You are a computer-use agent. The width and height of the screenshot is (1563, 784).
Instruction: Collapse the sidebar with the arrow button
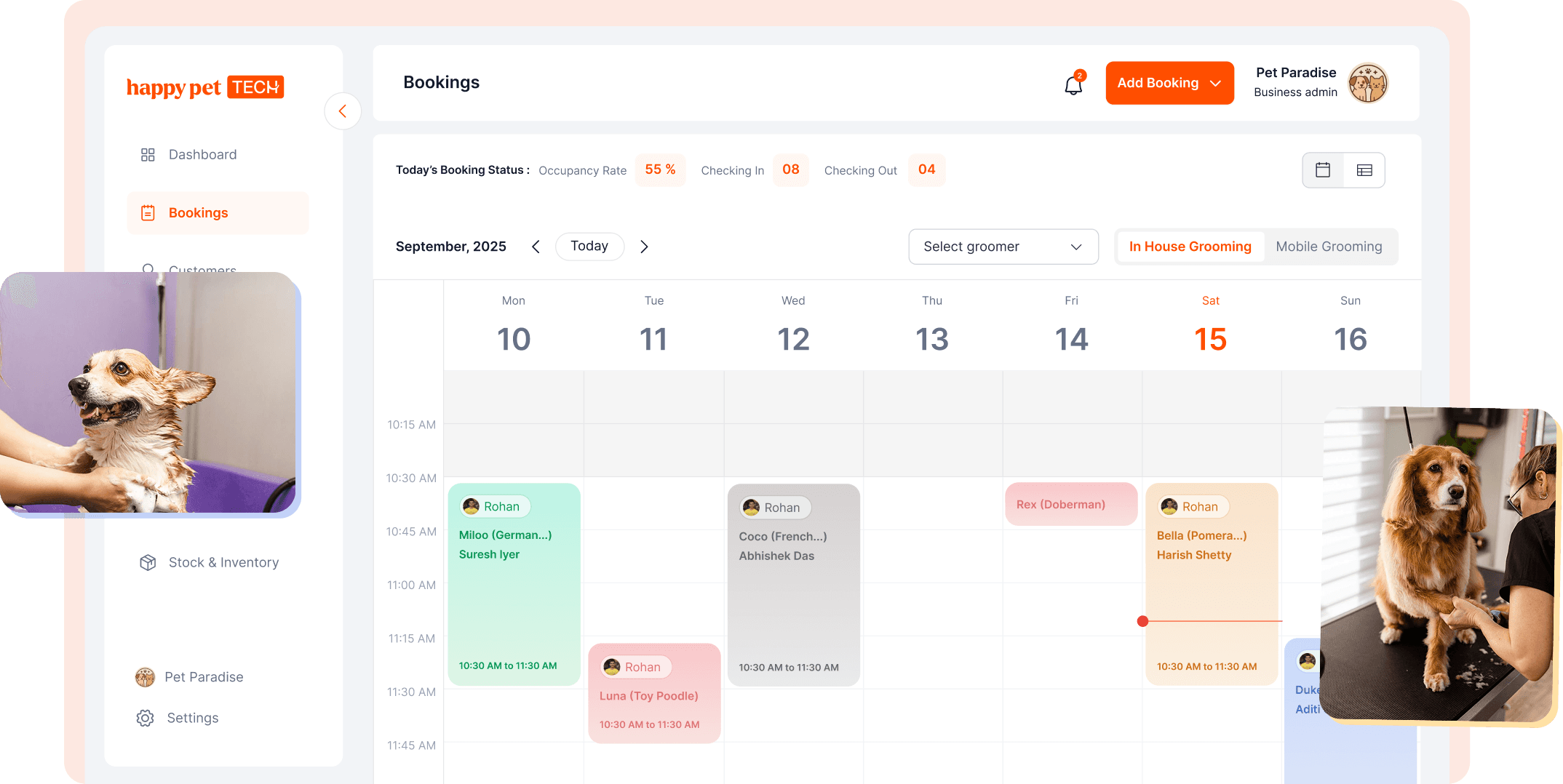click(343, 111)
